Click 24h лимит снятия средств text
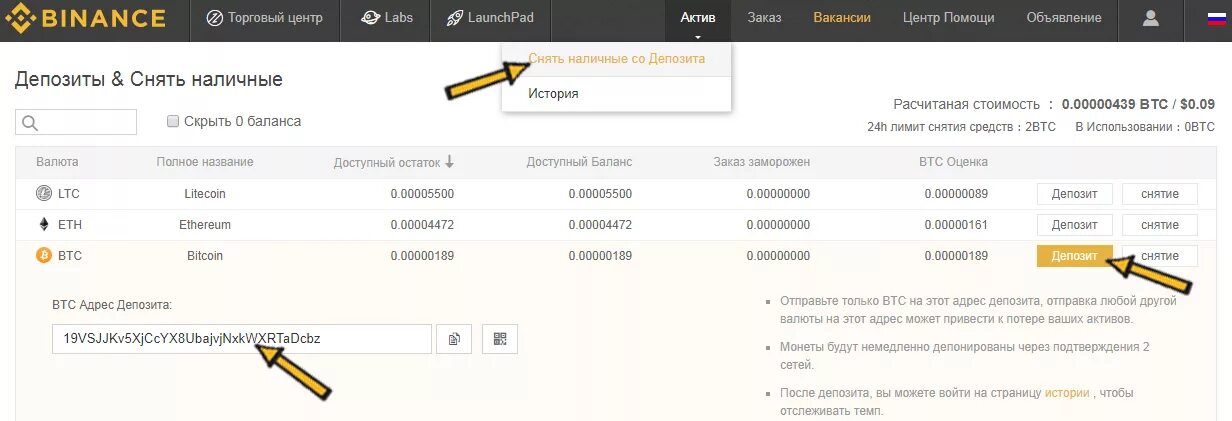This screenshot has height=421, width=1232. pos(961,127)
